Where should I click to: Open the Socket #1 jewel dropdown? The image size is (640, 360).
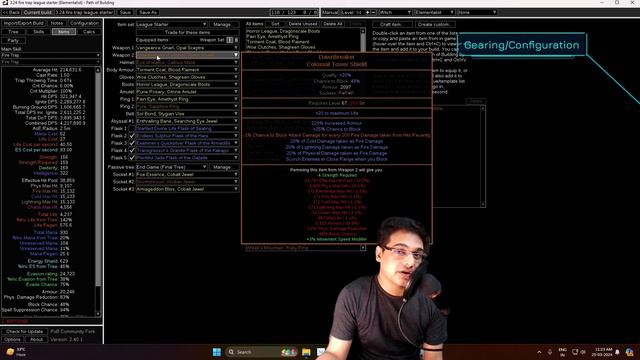click(187, 175)
